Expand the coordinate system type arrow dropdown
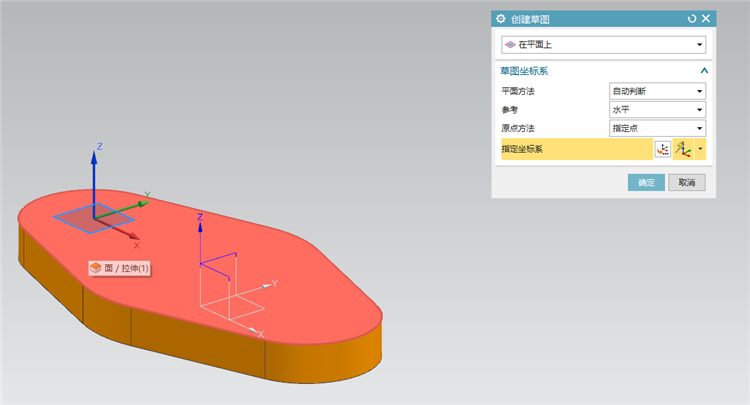This screenshot has height=405, width=750. pyautogui.click(x=700, y=149)
